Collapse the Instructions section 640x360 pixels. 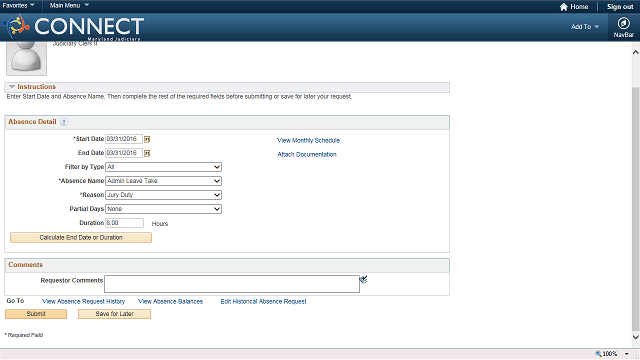pos(12,87)
